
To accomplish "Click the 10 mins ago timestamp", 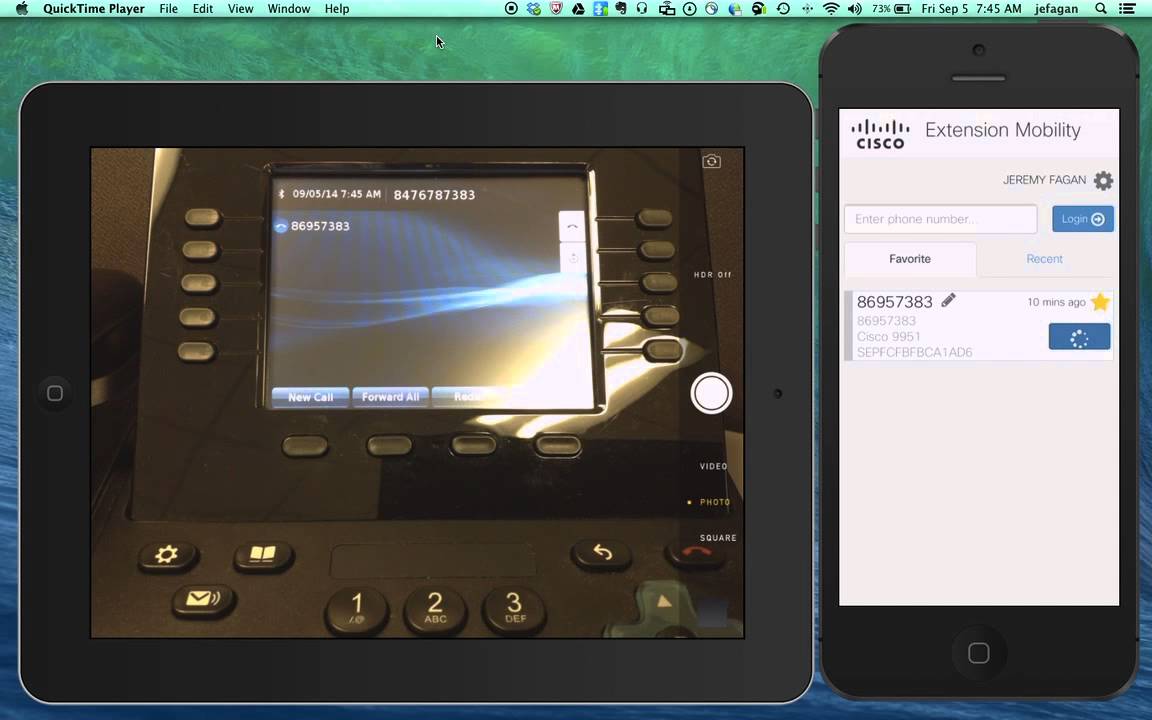I will [1056, 302].
